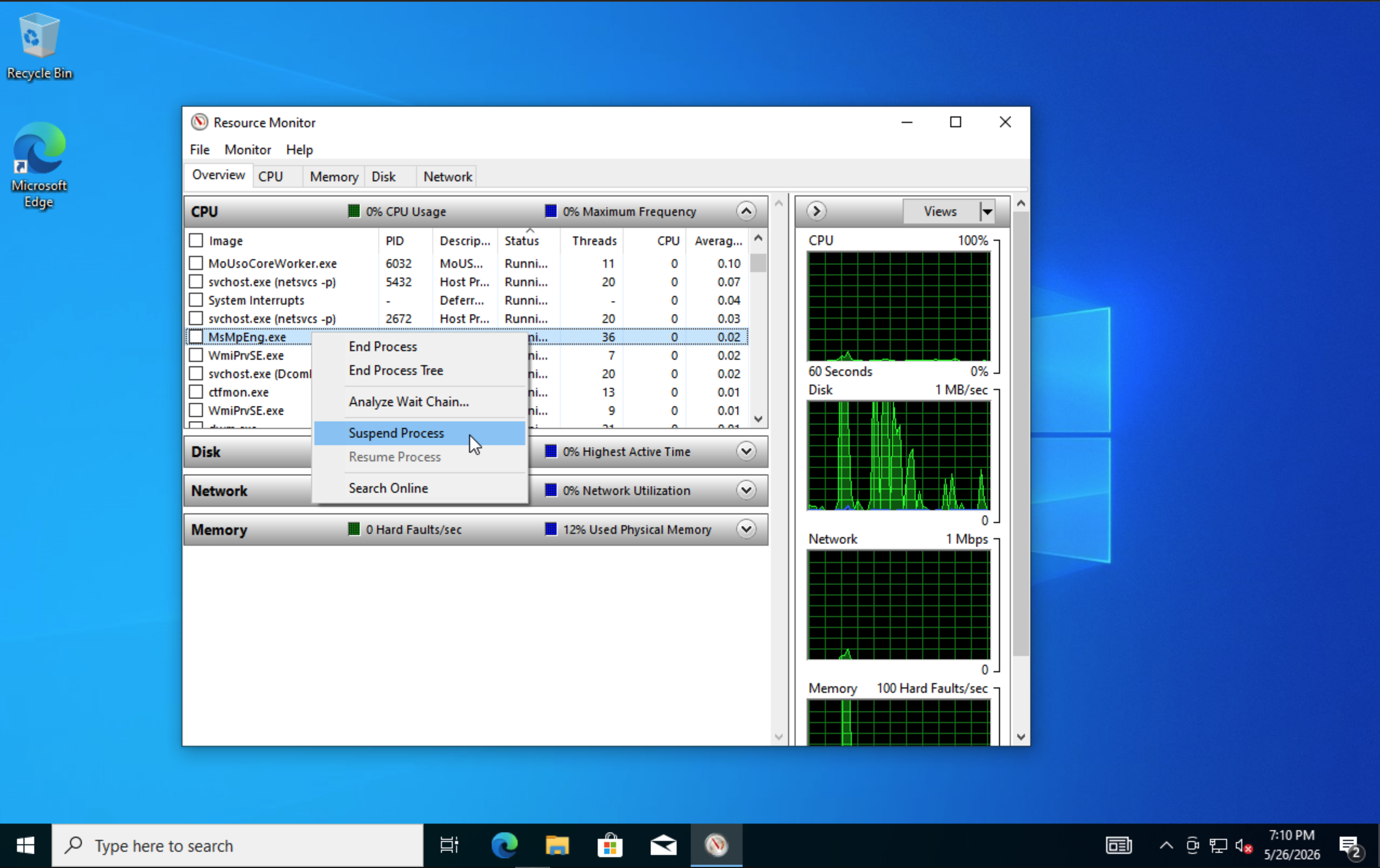Open the Microsoft Edge desktop shortcut

(x=39, y=165)
